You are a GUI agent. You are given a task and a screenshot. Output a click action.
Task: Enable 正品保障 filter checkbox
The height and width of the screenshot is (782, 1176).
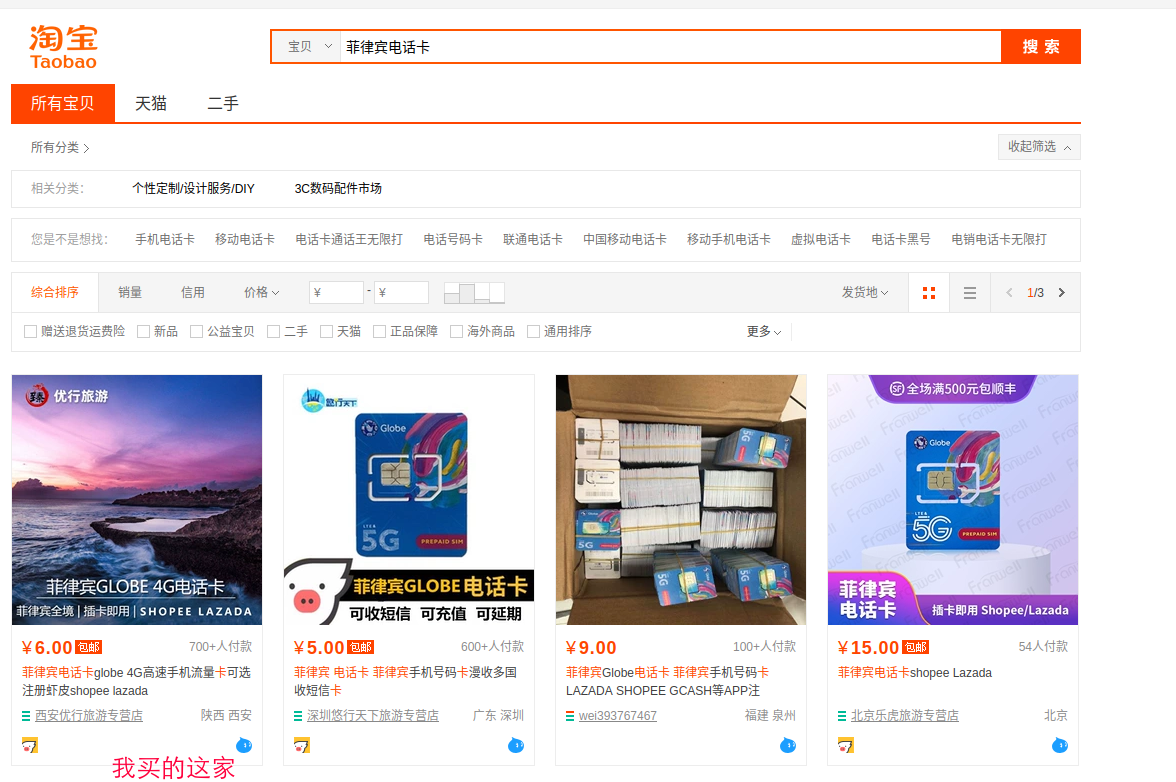(380, 331)
